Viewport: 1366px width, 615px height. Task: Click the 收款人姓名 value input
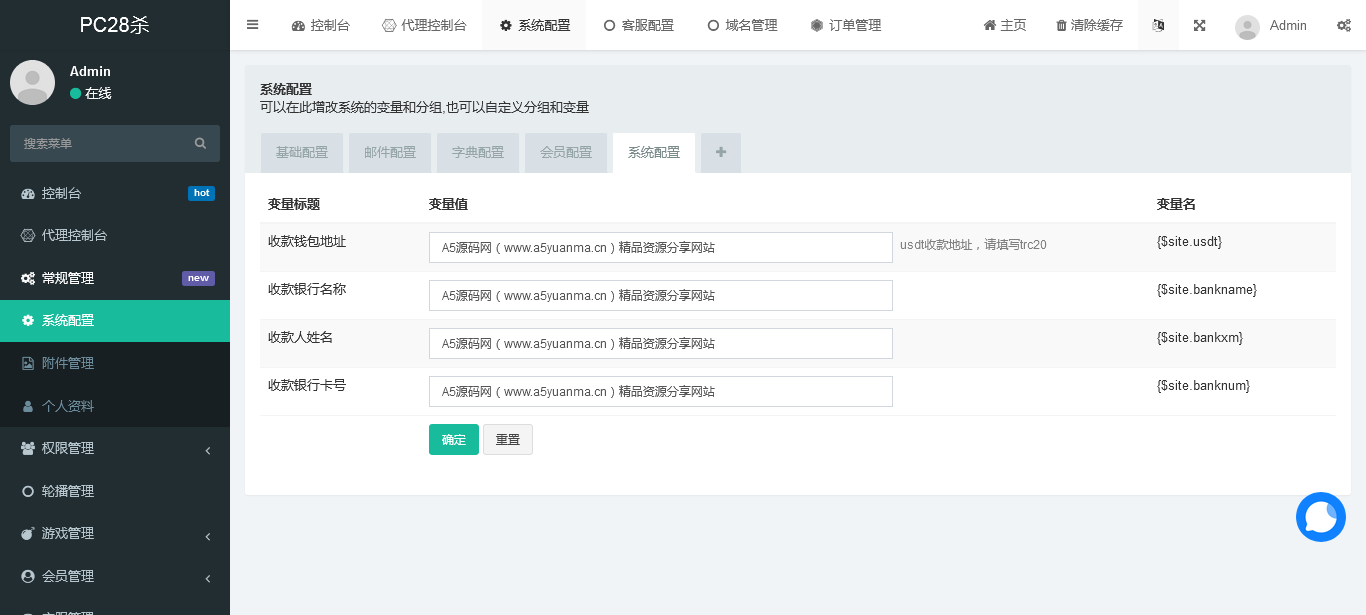point(661,344)
